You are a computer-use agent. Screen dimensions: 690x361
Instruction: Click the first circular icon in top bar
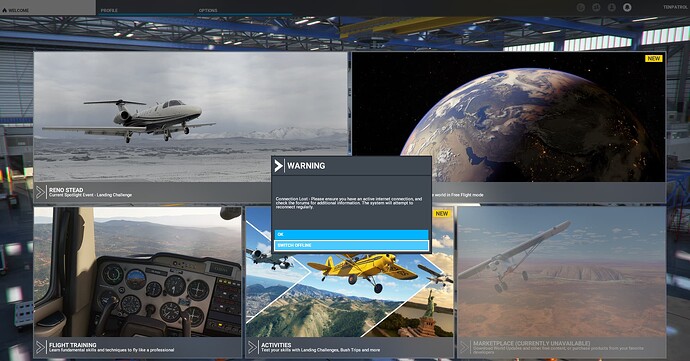pyautogui.click(x=581, y=7)
